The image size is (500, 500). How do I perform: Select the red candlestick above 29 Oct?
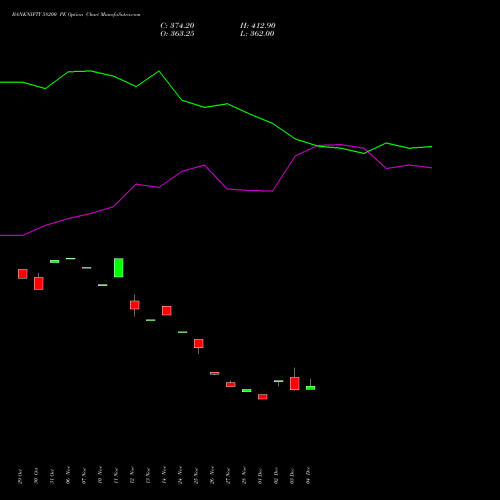click(x=23, y=274)
